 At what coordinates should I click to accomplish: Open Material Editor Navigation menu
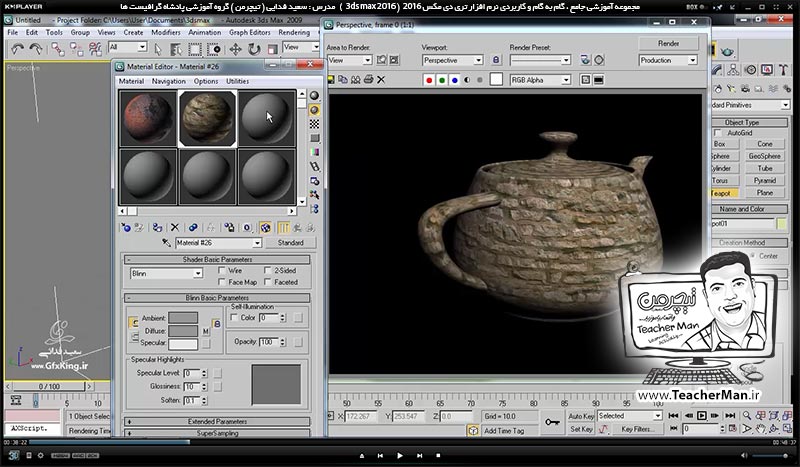168,81
